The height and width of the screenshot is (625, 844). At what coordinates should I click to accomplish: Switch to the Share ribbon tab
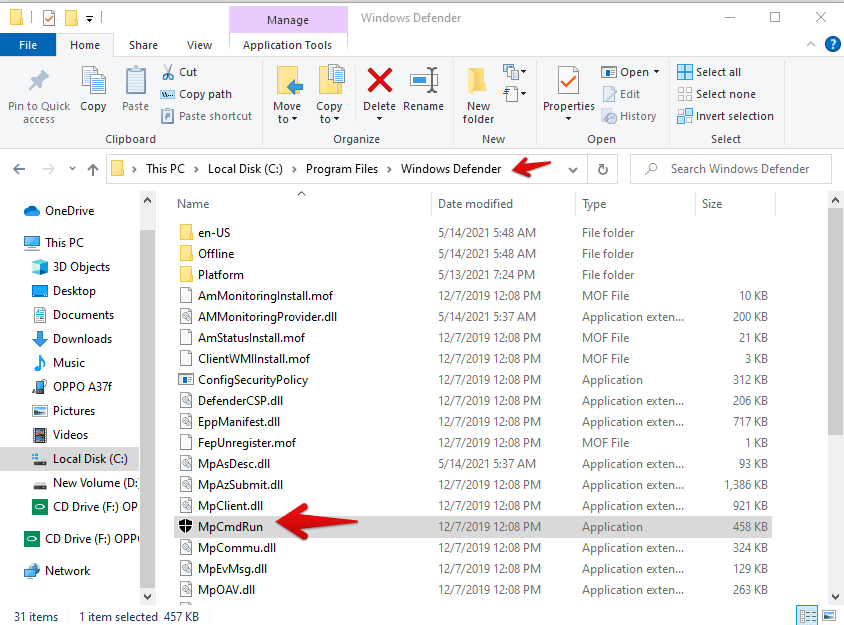coord(143,45)
